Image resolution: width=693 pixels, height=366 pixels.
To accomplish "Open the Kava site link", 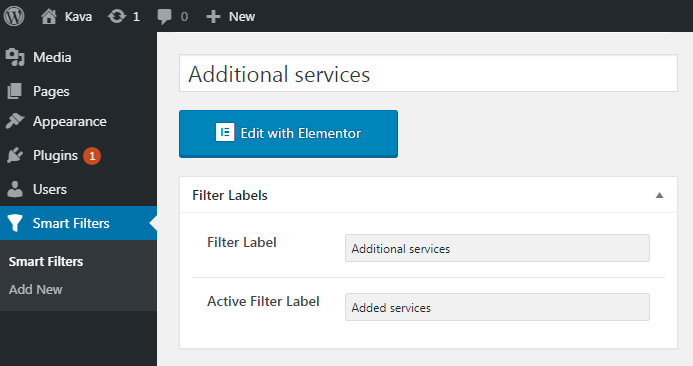I will click(78, 17).
